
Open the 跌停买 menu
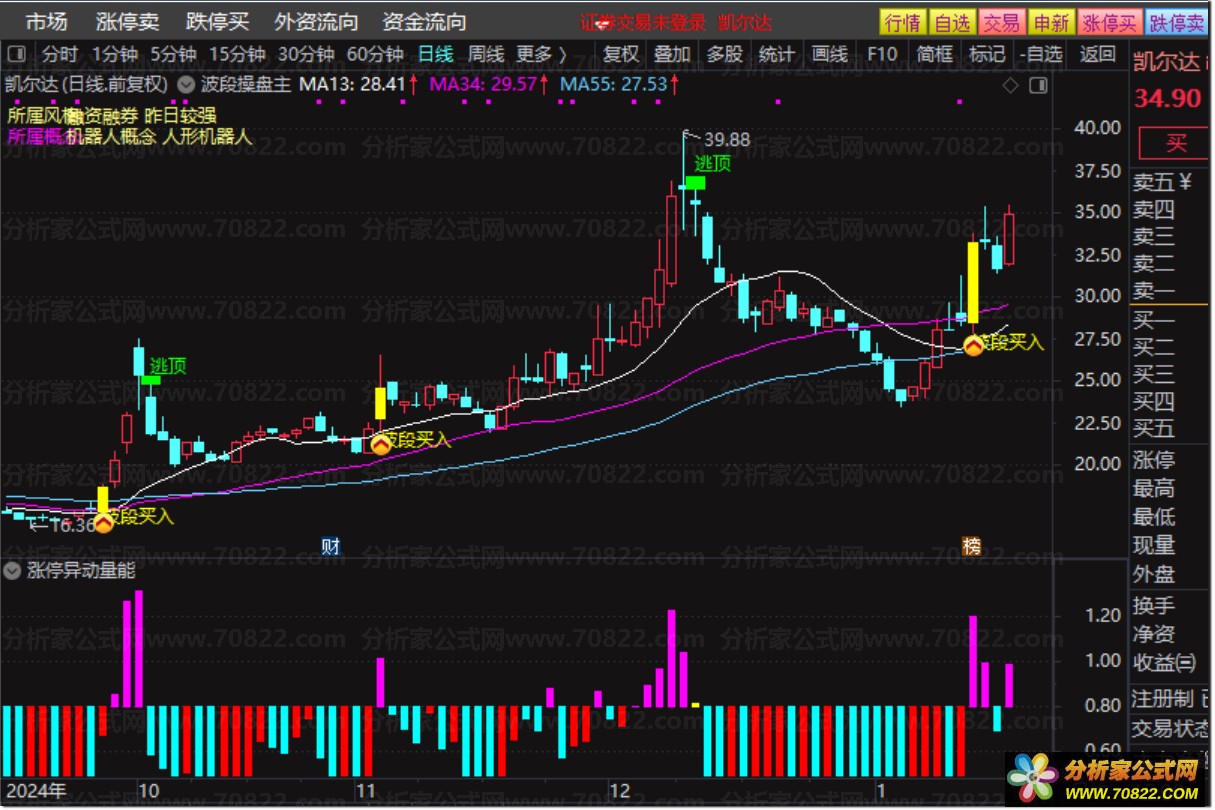217,22
